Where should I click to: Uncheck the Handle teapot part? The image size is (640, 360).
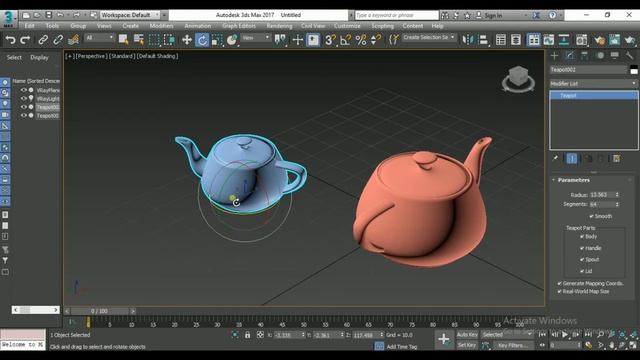tap(582, 248)
